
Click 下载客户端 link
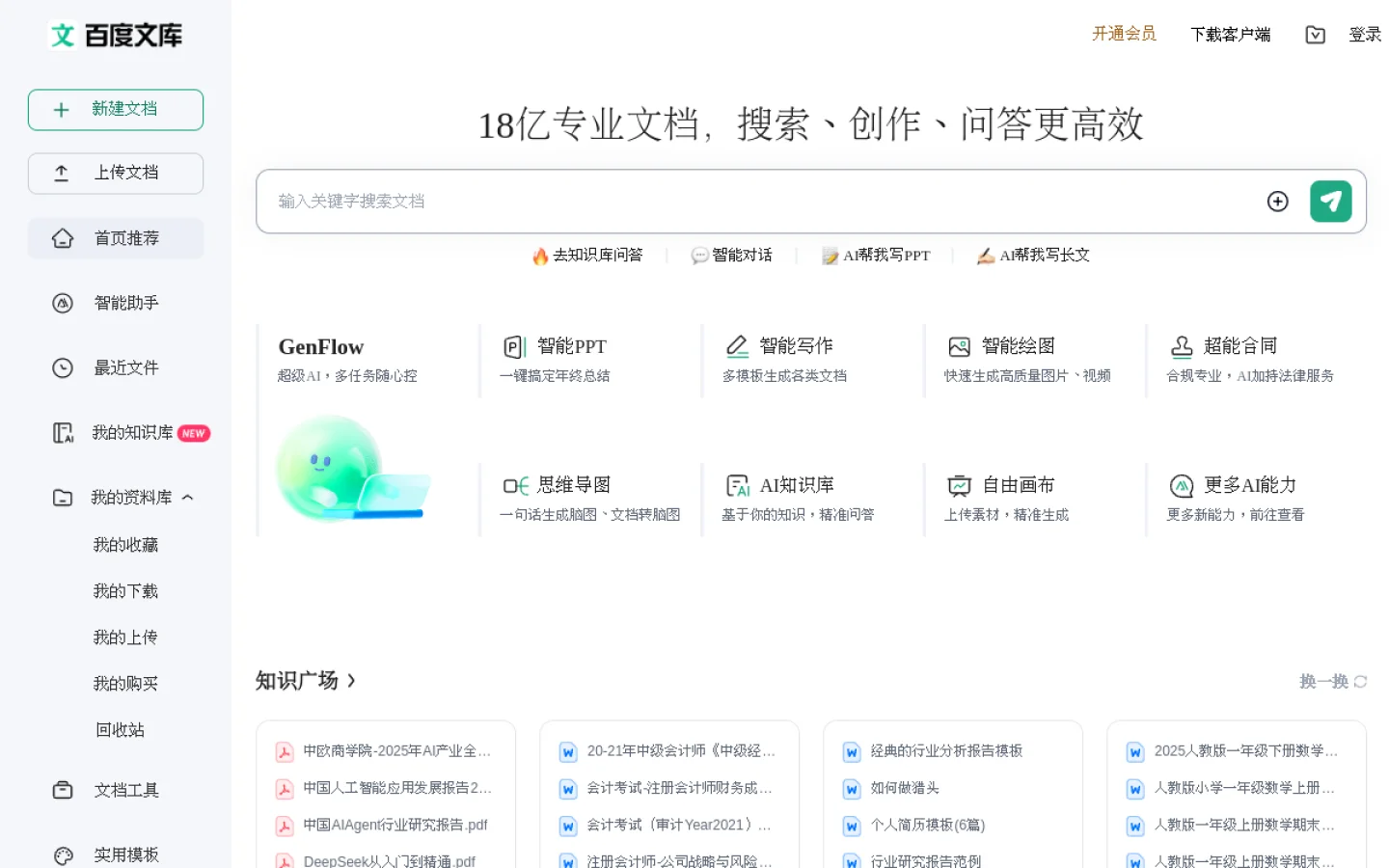tap(1230, 35)
